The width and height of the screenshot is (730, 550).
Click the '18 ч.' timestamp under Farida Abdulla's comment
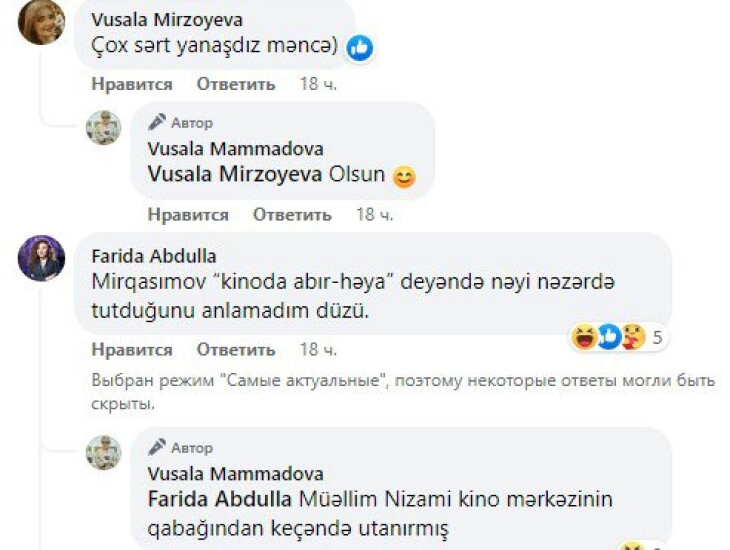(318, 350)
